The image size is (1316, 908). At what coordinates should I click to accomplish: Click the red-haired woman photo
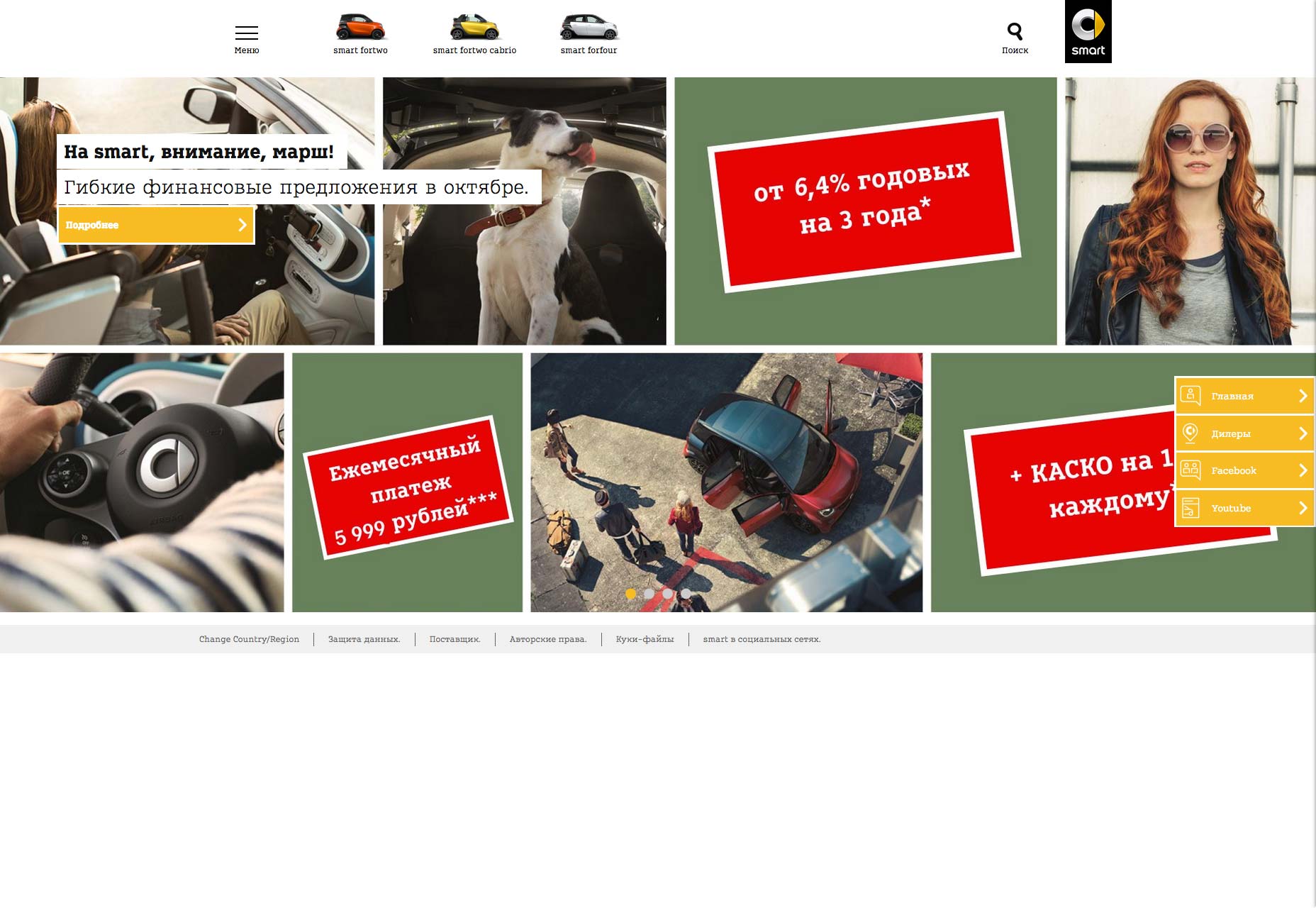1190,211
